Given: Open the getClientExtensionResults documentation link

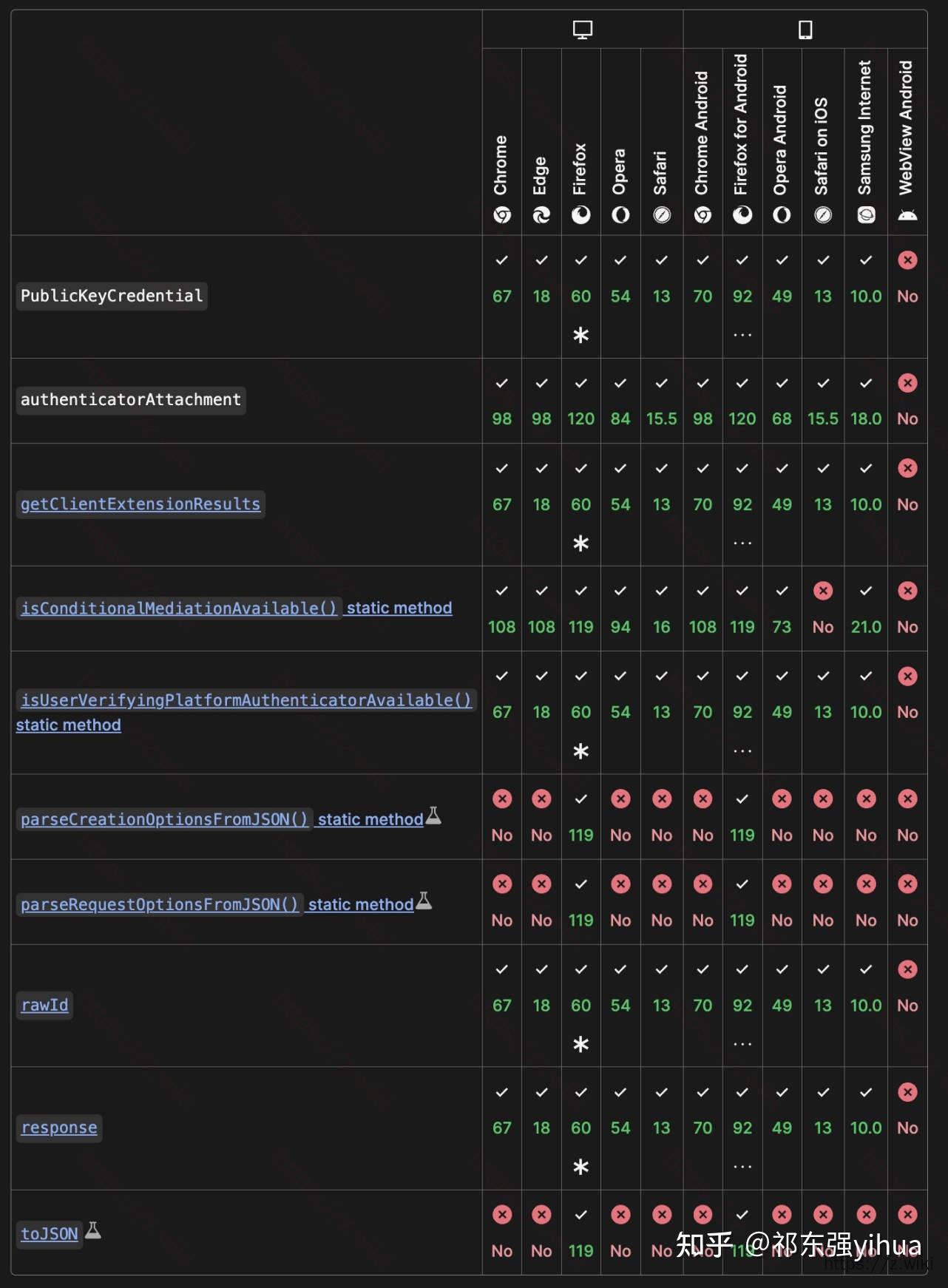Looking at the screenshot, I should tap(140, 504).
